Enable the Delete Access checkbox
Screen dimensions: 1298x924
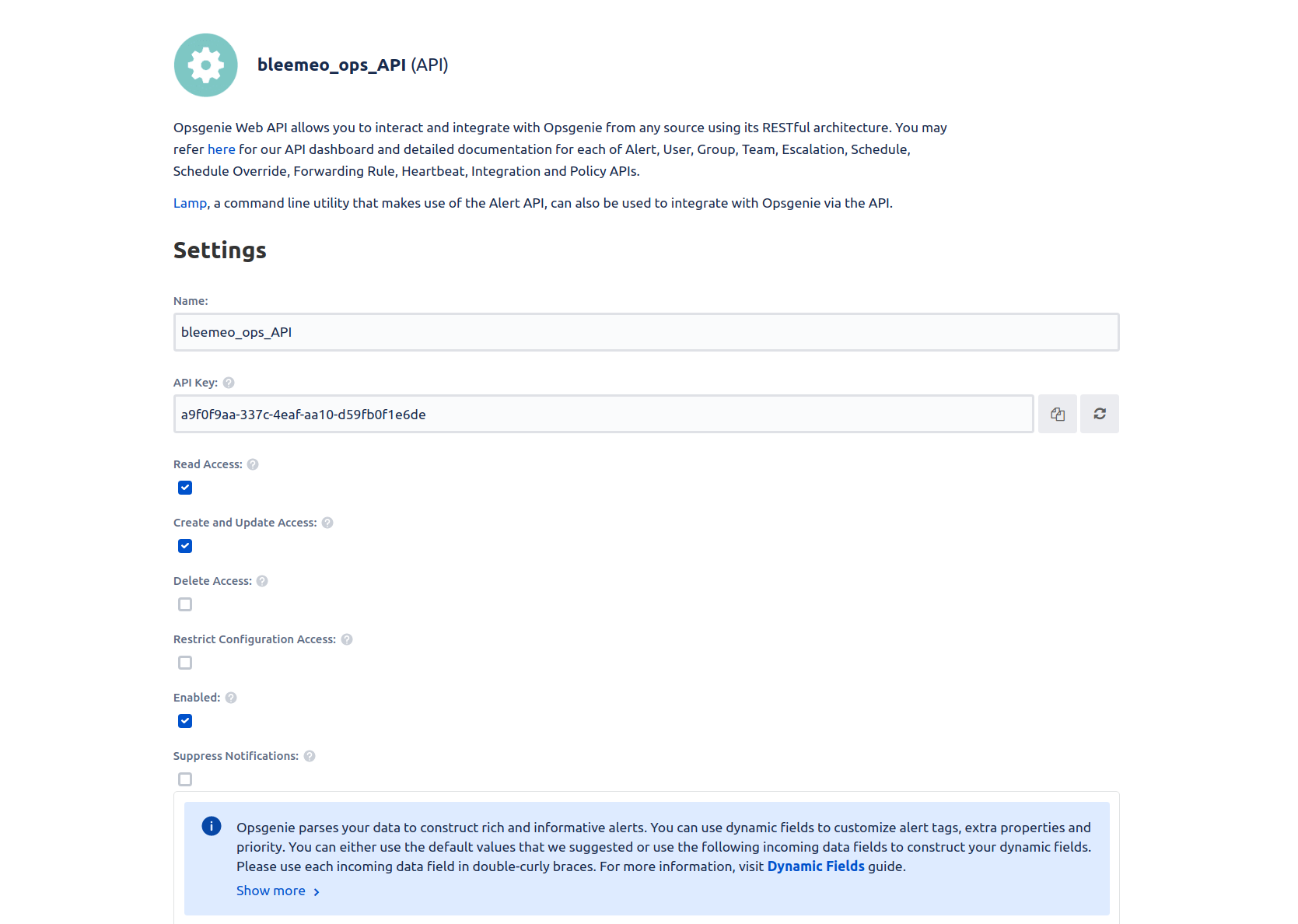pyautogui.click(x=184, y=604)
